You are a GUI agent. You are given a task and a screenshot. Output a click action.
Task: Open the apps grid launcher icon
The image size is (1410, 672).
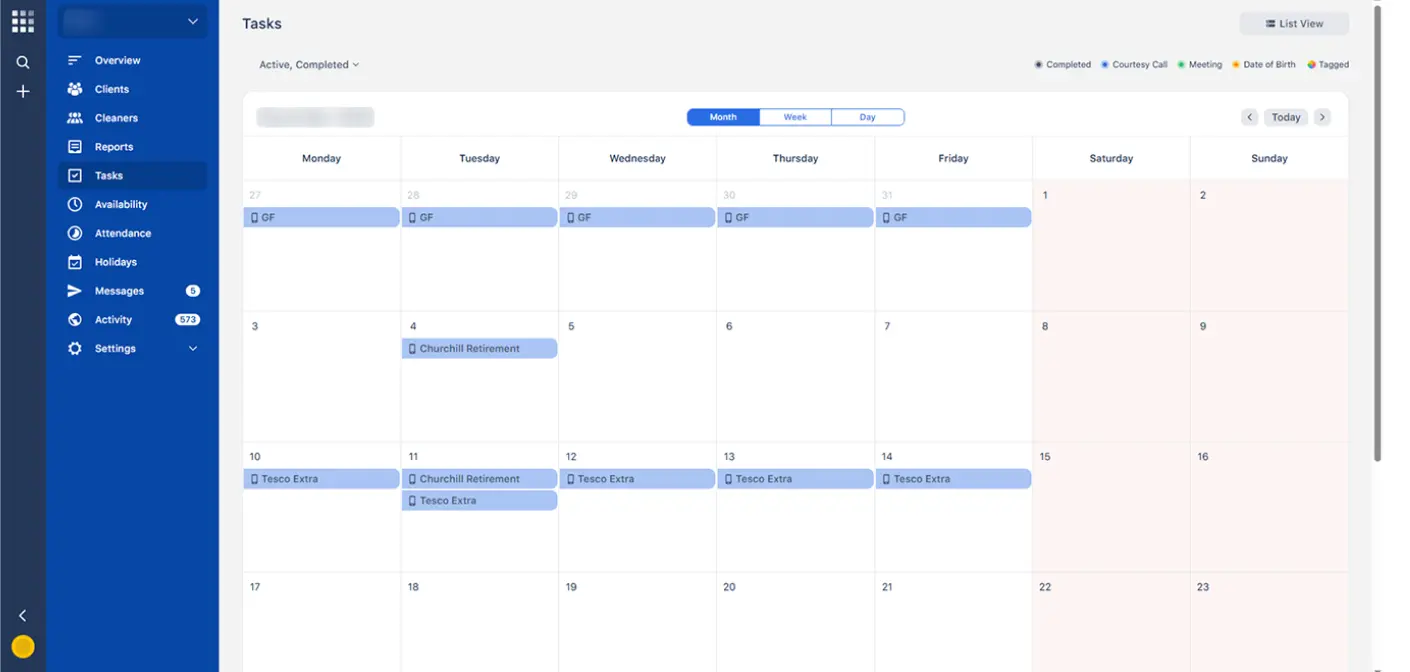coord(22,21)
